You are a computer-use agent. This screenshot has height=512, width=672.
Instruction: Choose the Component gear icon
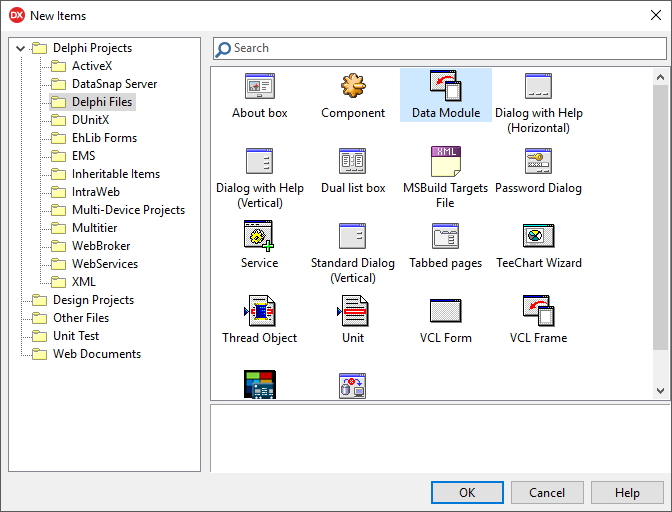pos(352,87)
